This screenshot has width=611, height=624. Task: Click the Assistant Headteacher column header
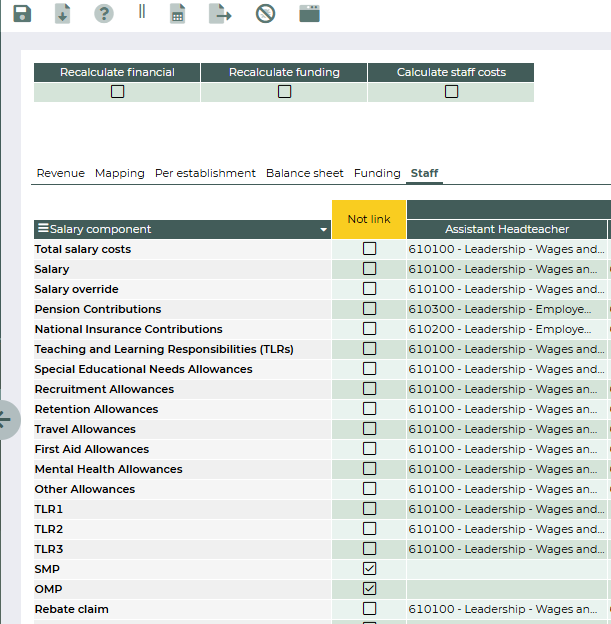coord(507,229)
